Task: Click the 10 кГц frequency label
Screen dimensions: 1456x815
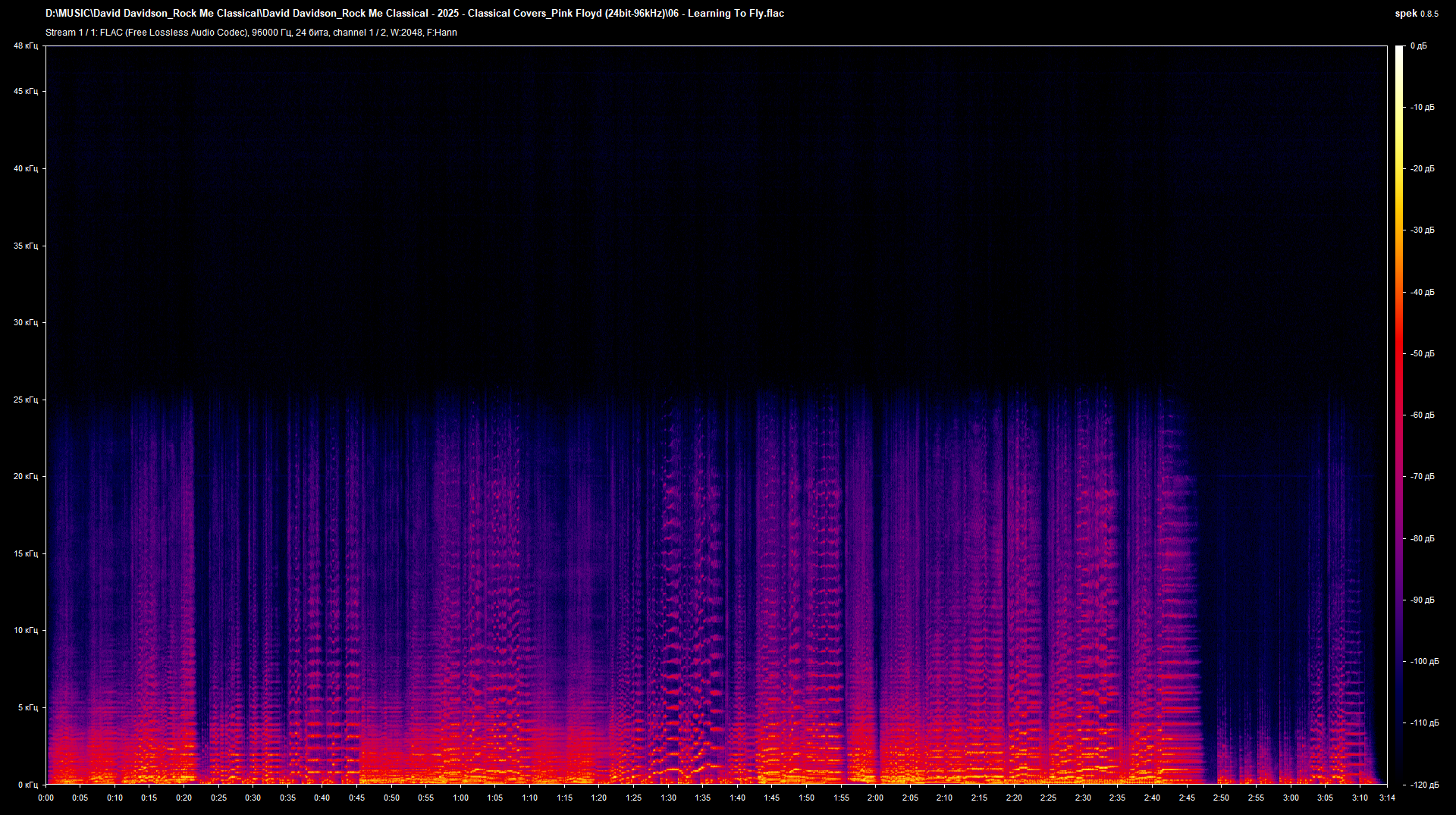Action: [x=26, y=630]
